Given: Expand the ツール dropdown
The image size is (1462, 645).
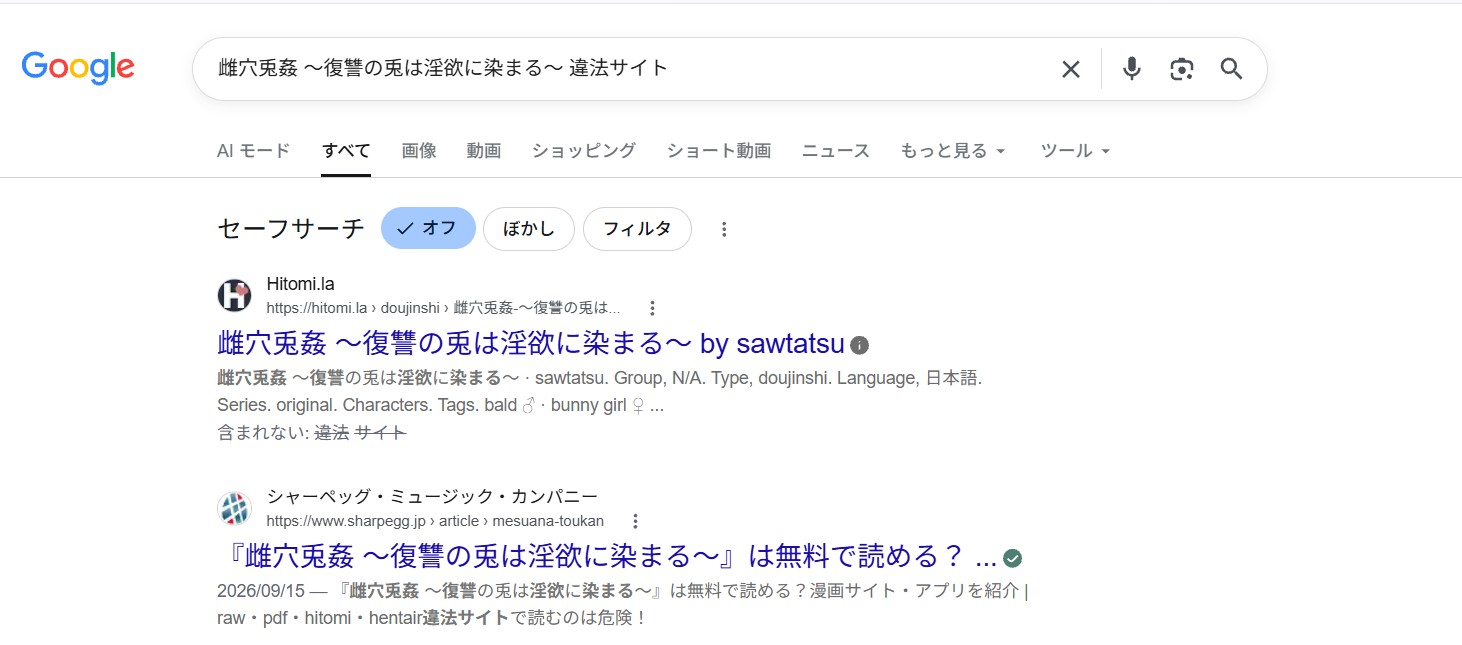Looking at the screenshot, I should pyautogui.click(x=1076, y=151).
